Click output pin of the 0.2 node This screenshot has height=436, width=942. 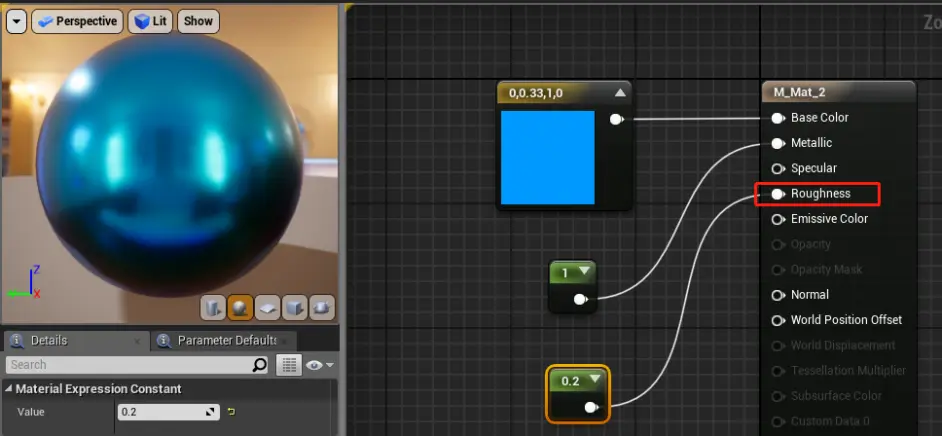coord(591,408)
